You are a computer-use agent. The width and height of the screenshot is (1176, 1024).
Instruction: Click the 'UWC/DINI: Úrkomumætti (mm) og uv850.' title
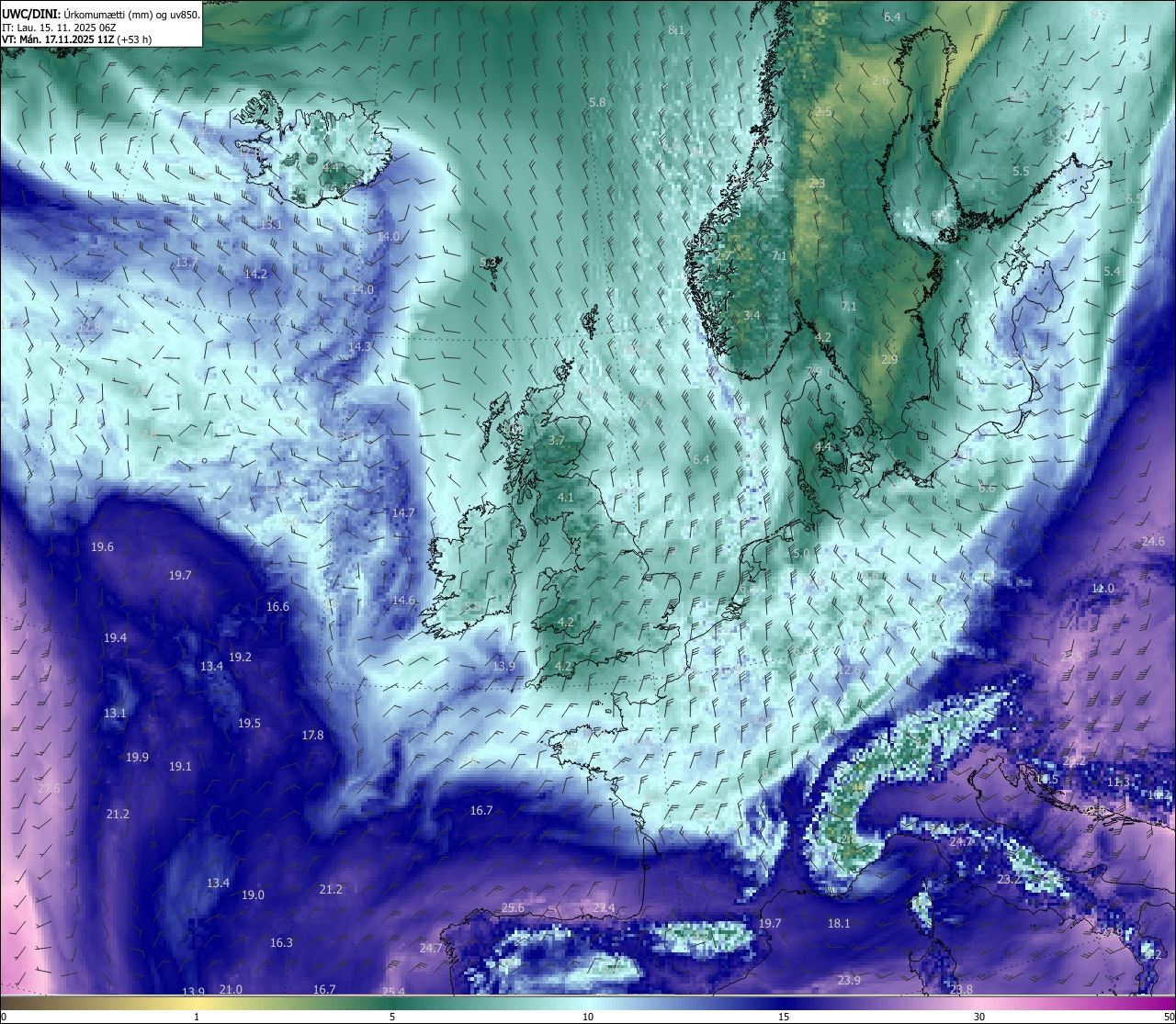pos(100,15)
